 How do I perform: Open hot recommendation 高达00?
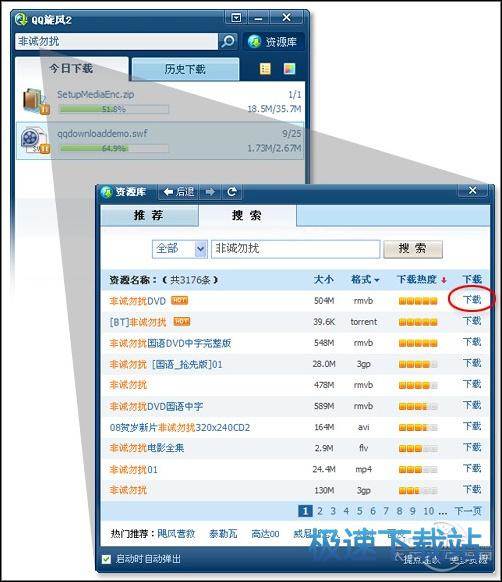pyautogui.click(x=265, y=534)
